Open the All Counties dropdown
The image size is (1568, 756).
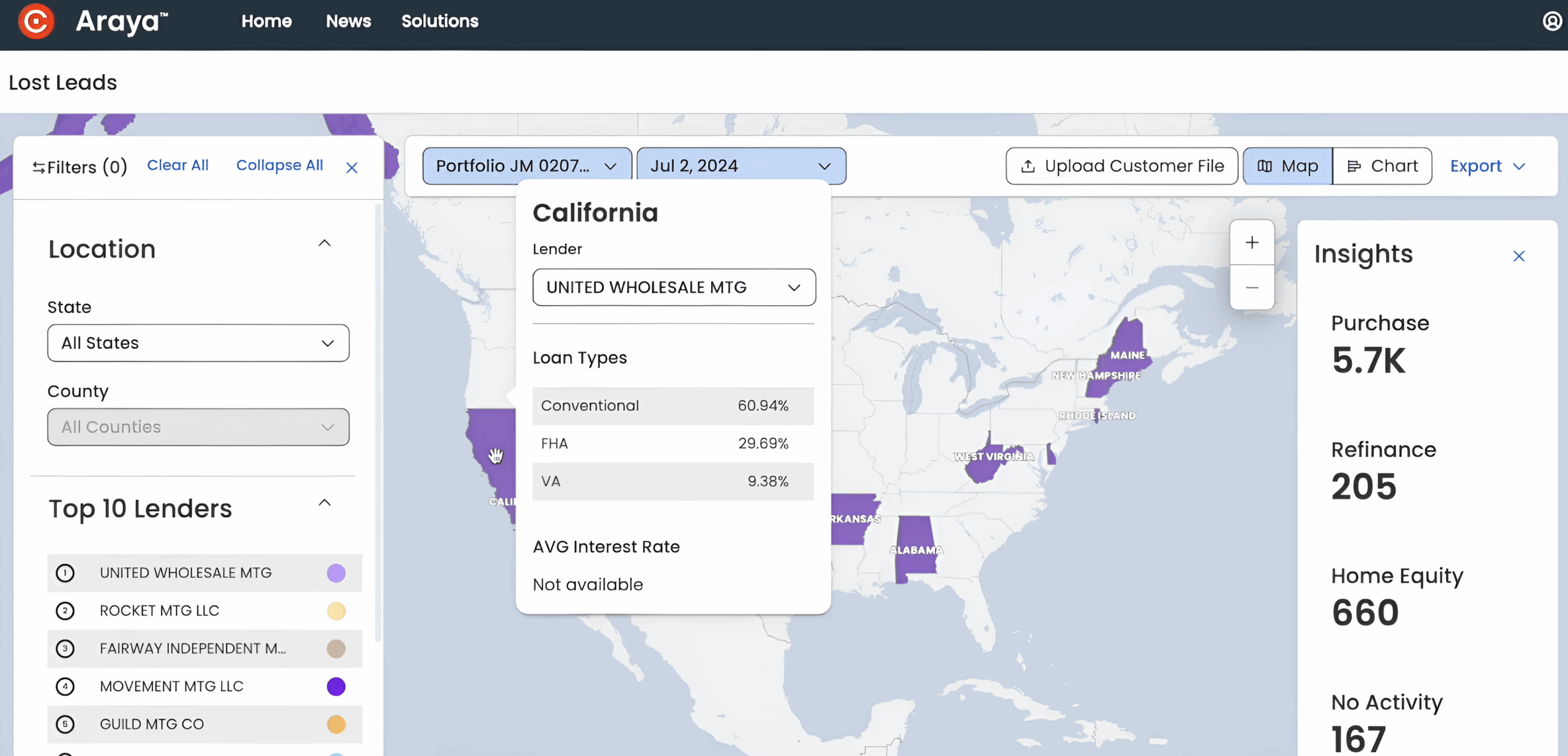(x=198, y=427)
